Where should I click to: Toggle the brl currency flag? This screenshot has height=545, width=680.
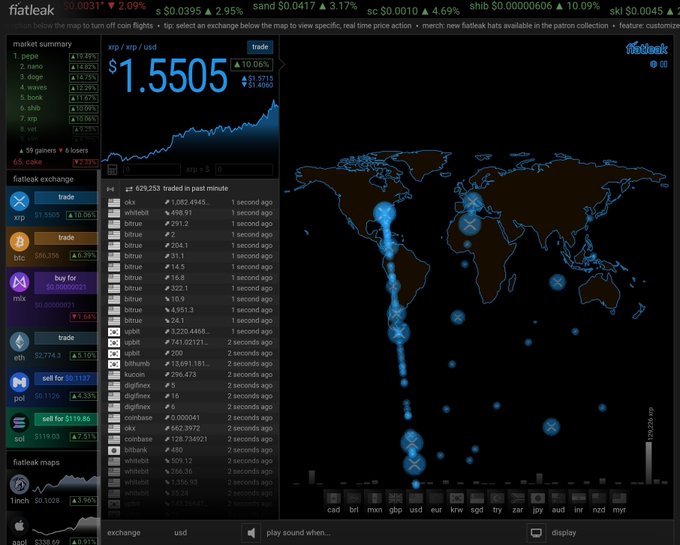(354, 498)
